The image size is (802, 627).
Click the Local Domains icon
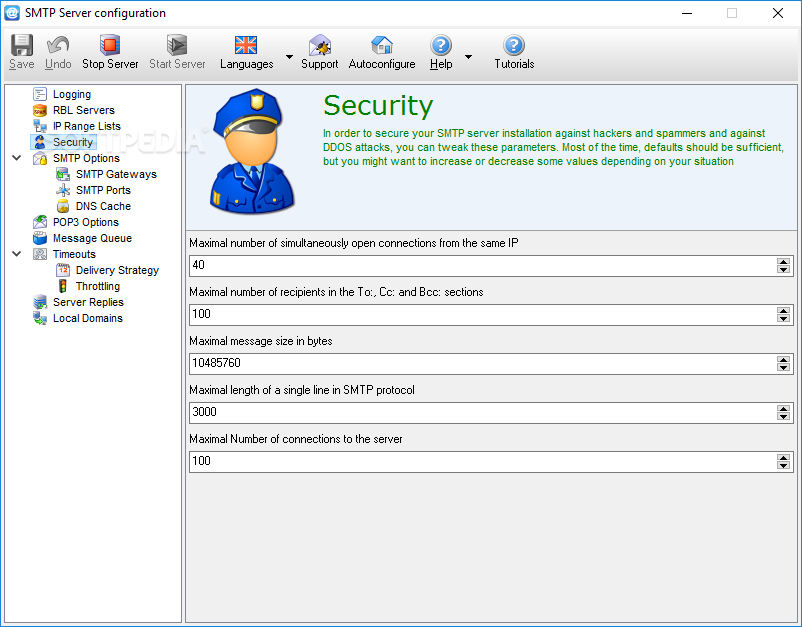[40, 318]
